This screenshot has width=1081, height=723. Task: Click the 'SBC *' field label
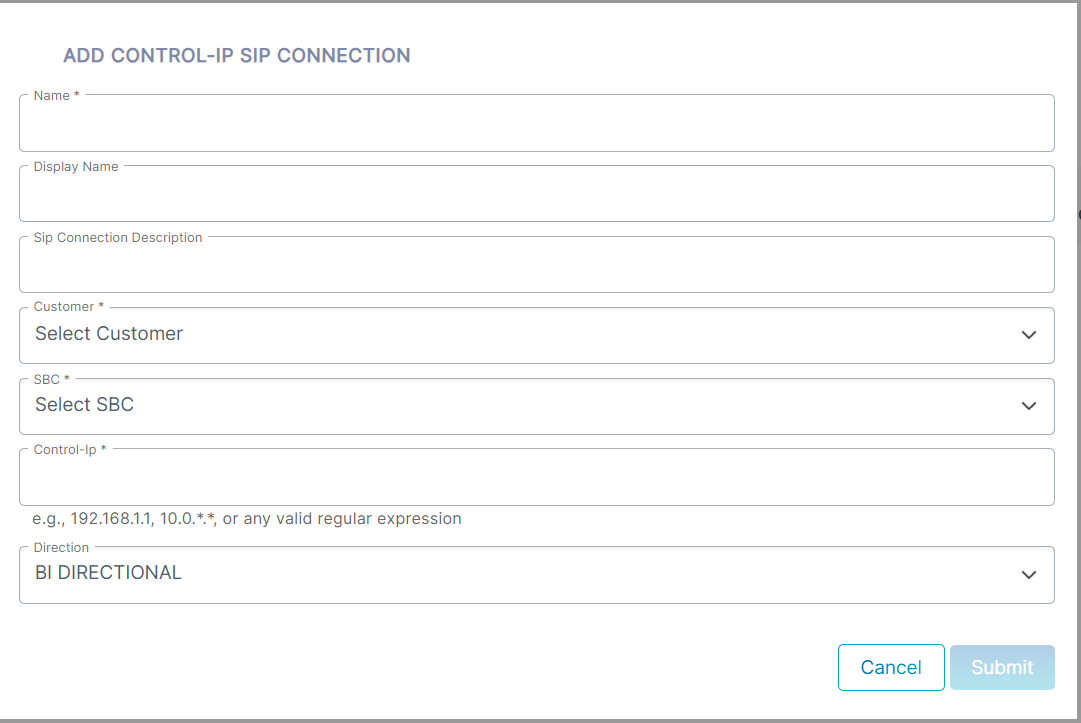(x=52, y=380)
